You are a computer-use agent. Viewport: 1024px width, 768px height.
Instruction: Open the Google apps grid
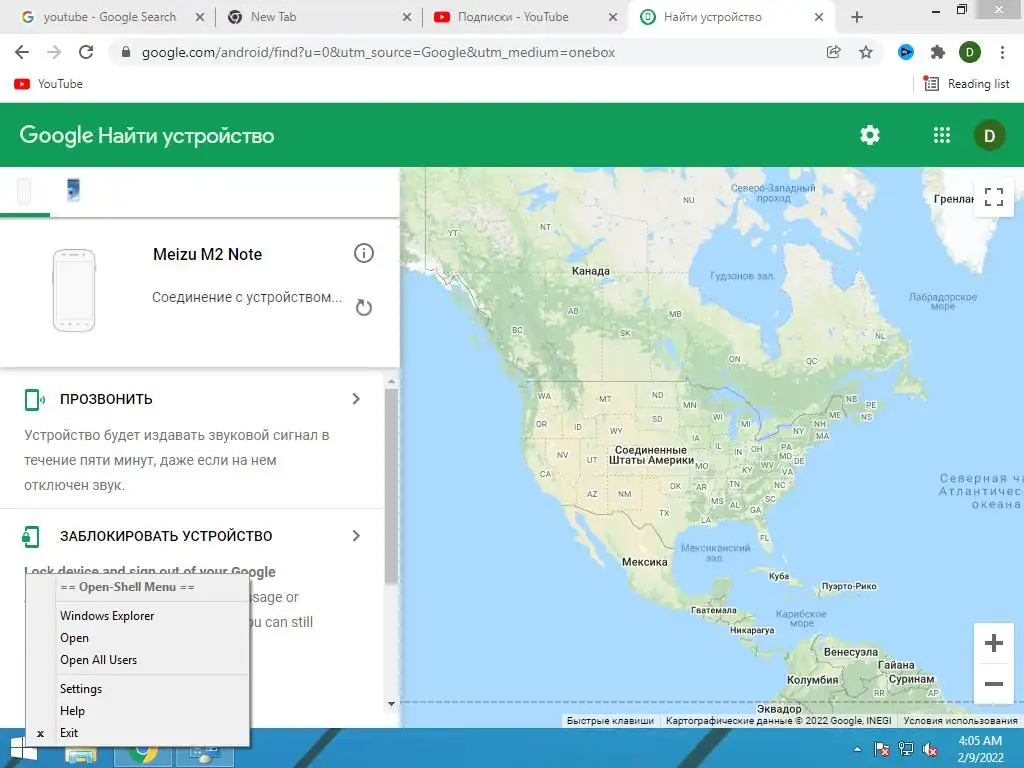942,135
